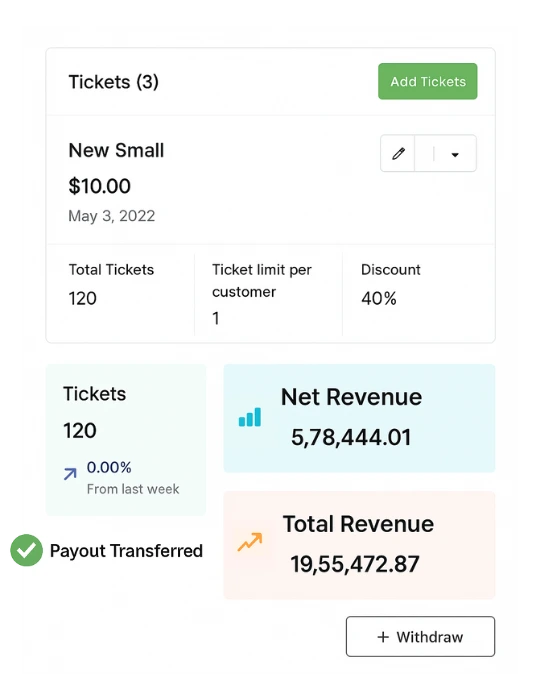Screen dimensions: 540x700
Task: Open the Total Revenue card
Action: 359,545
